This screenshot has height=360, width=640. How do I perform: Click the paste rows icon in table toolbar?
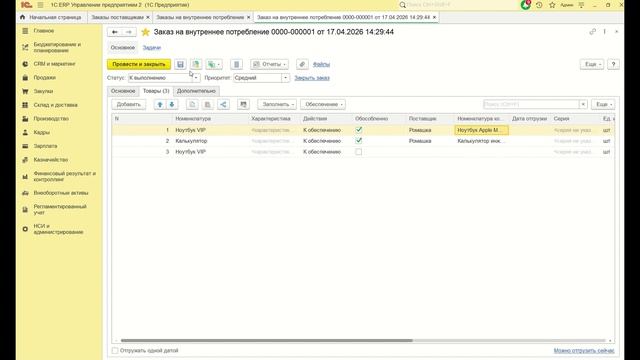[x=207, y=104]
